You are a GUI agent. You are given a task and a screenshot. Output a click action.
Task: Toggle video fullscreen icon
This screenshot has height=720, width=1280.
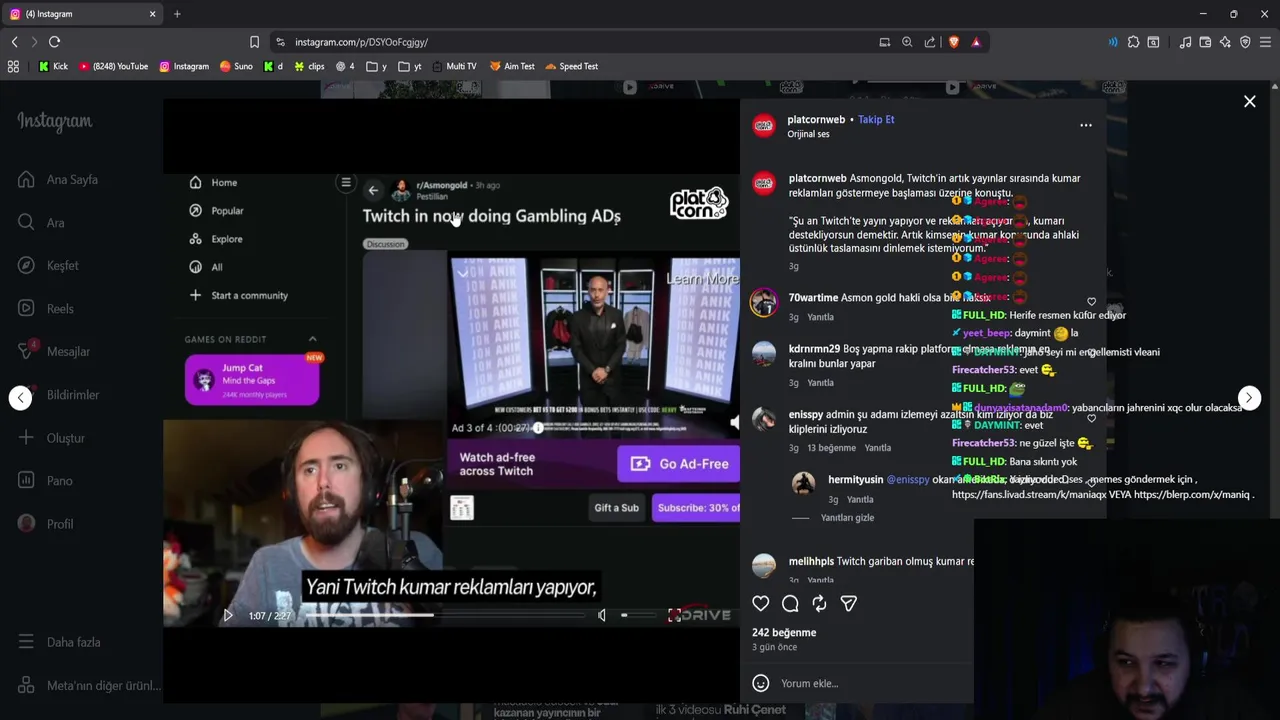[x=674, y=615]
